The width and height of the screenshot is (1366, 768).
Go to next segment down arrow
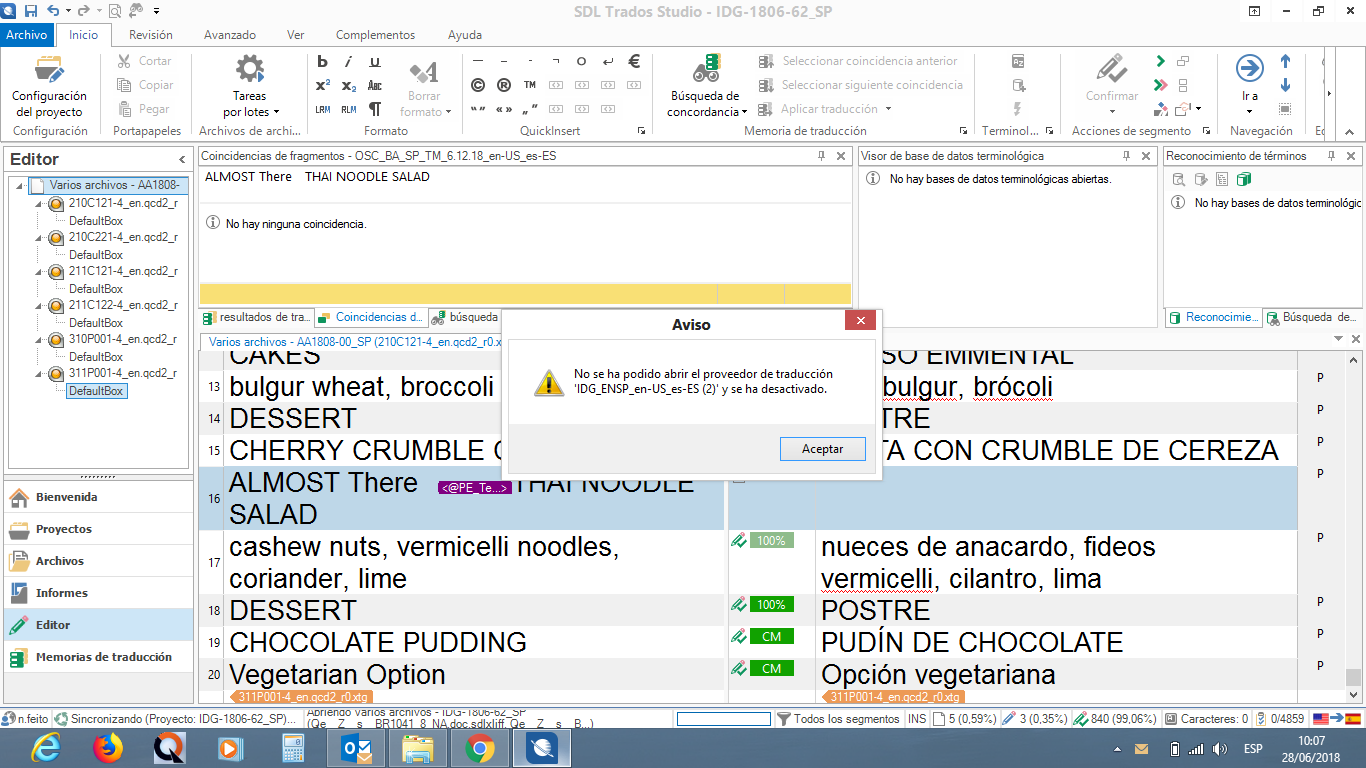tap(1286, 85)
